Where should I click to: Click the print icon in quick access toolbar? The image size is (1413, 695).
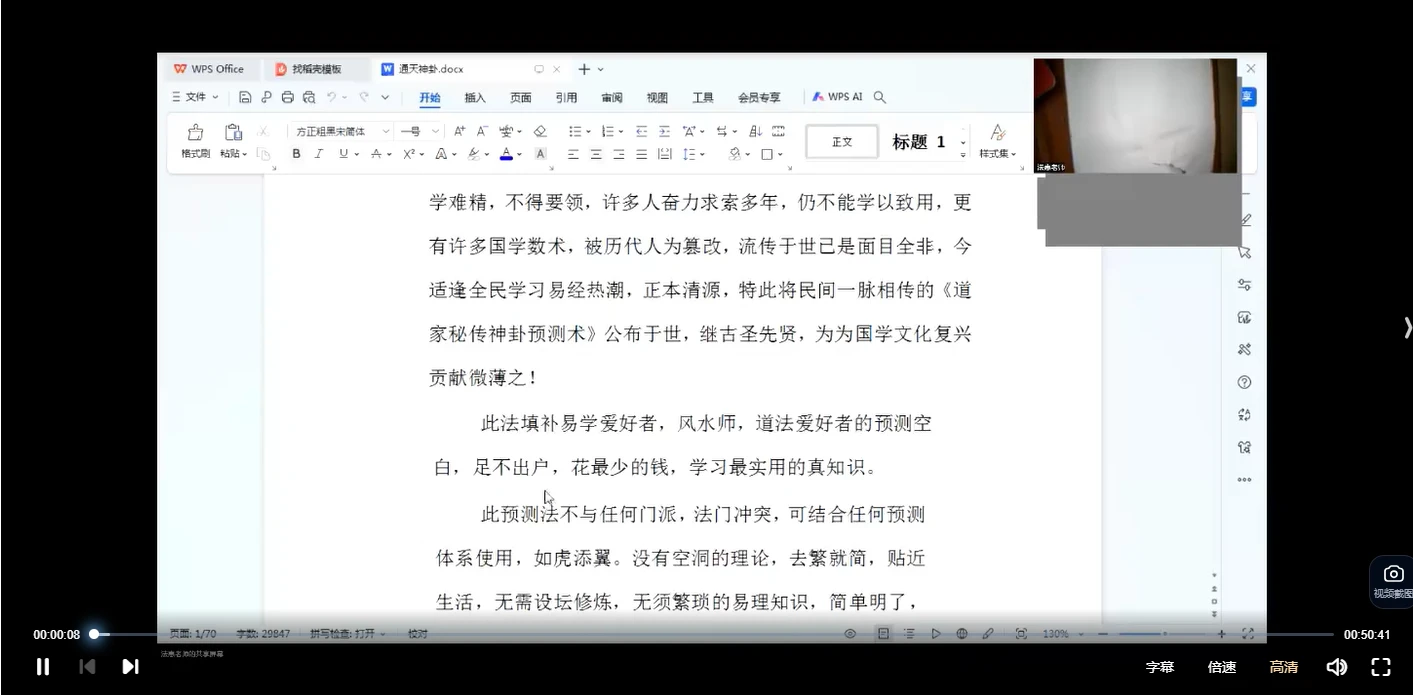click(288, 97)
